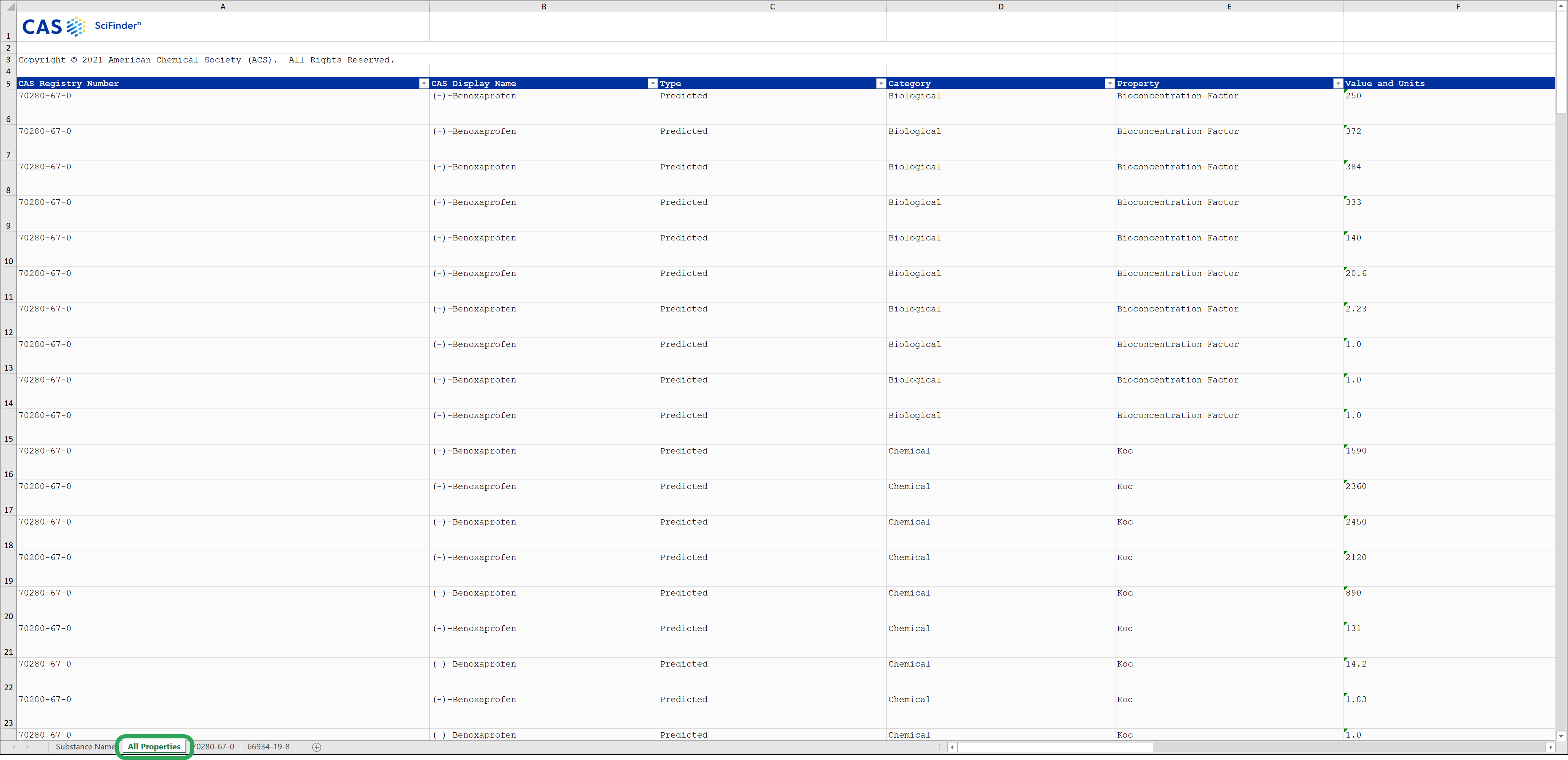Select the Biological cell in row 10
This screenshot has height=760, width=1568.
point(1001,249)
